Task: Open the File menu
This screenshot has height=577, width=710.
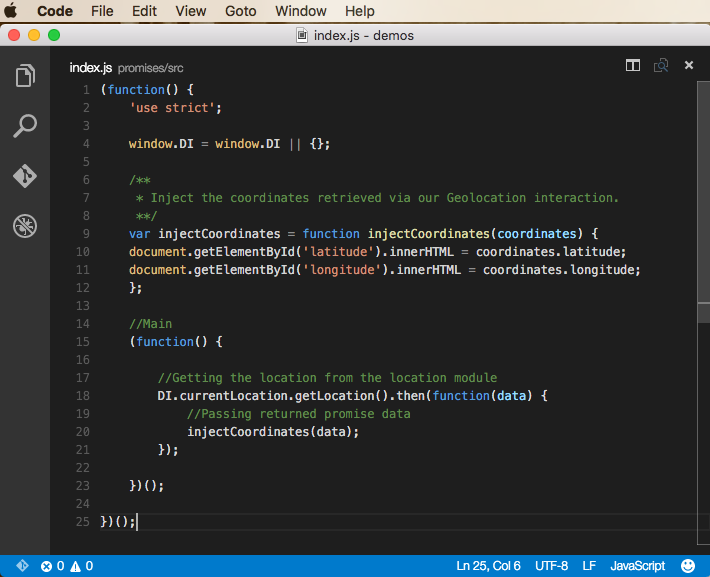Action: click(102, 11)
